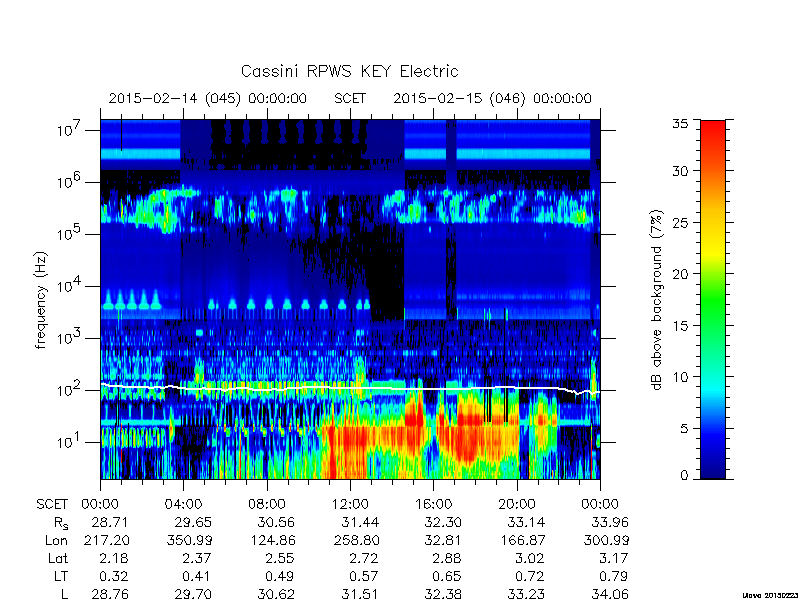Screen dimensions: 800x600
Task: Click the longitude value 166.87
Action: click(522, 540)
